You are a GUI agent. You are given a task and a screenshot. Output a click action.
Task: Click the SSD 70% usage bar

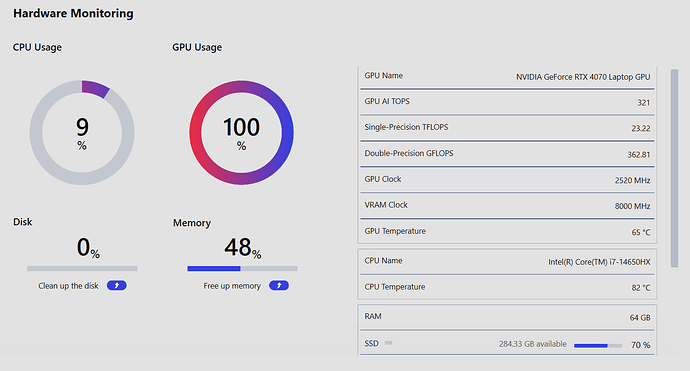[x=598, y=345]
